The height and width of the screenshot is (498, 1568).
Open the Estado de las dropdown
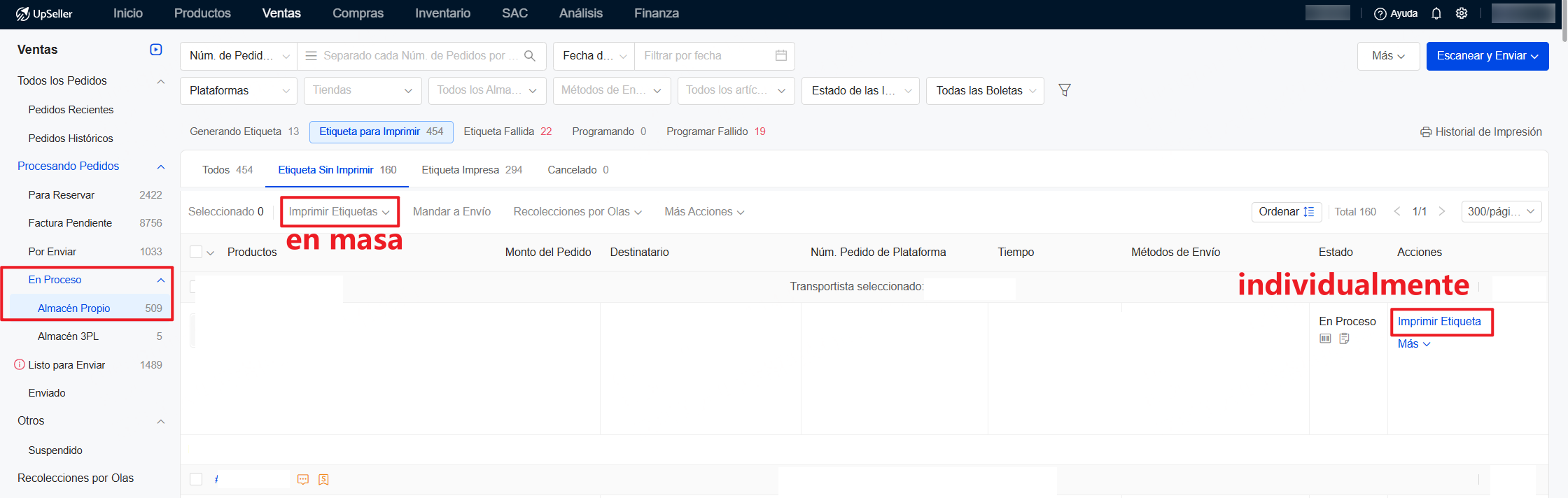pyautogui.click(x=861, y=91)
